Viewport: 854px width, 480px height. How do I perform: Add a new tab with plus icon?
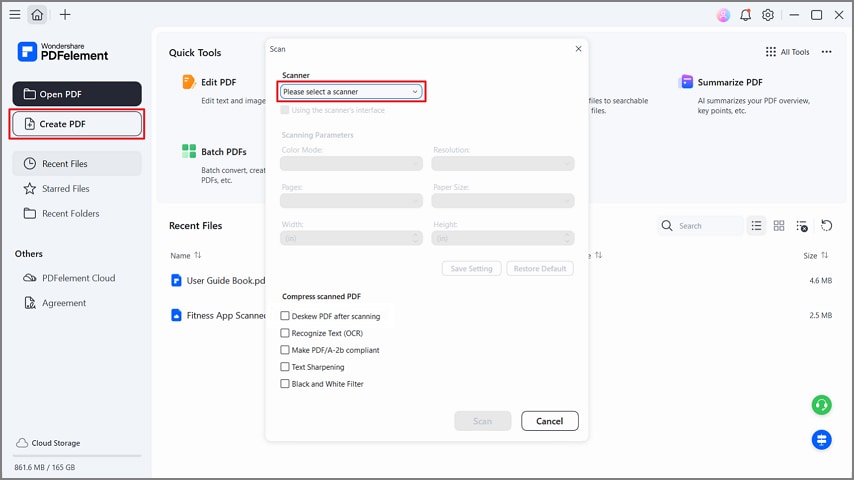65,15
